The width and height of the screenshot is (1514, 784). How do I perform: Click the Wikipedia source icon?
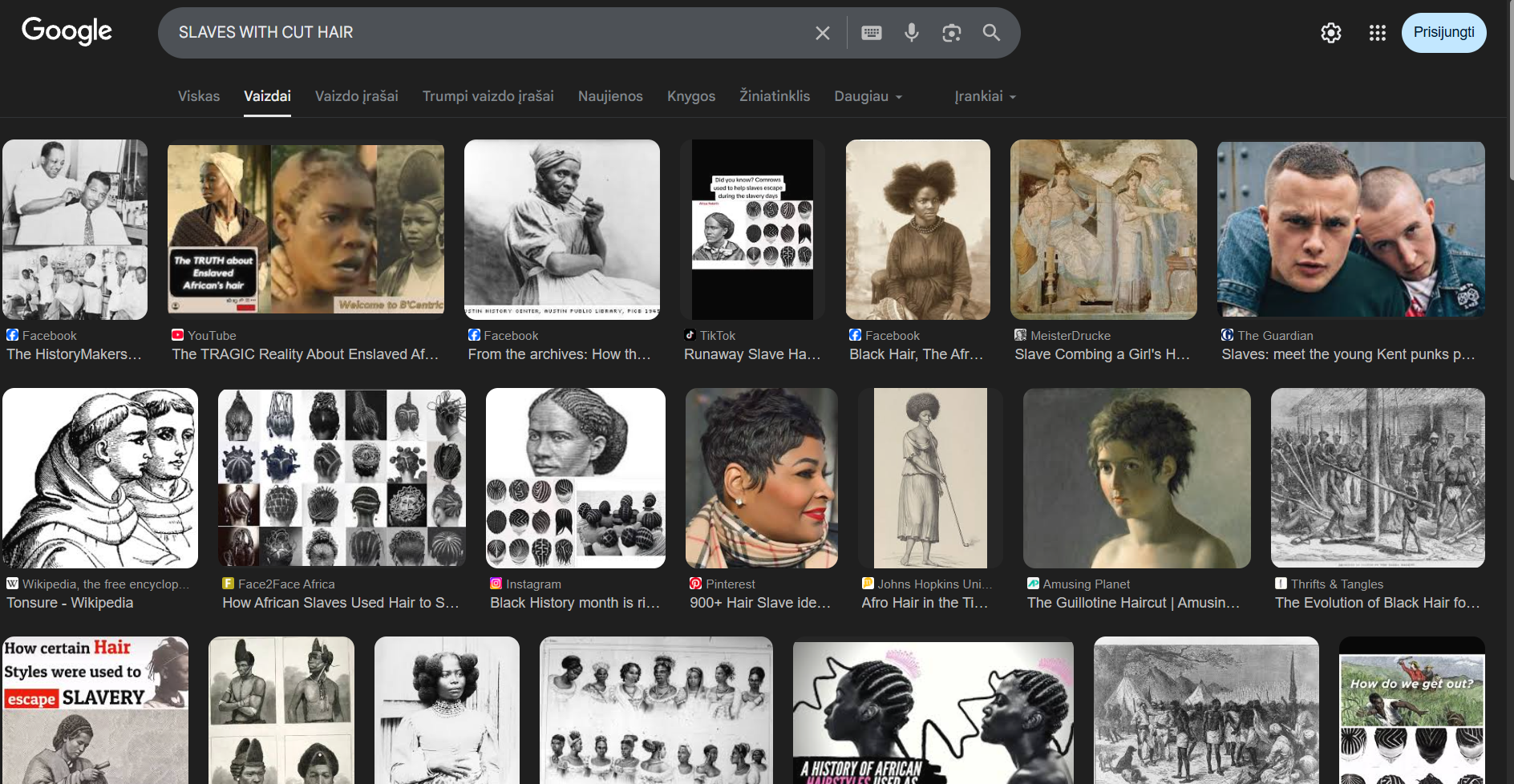(x=12, y=584)
